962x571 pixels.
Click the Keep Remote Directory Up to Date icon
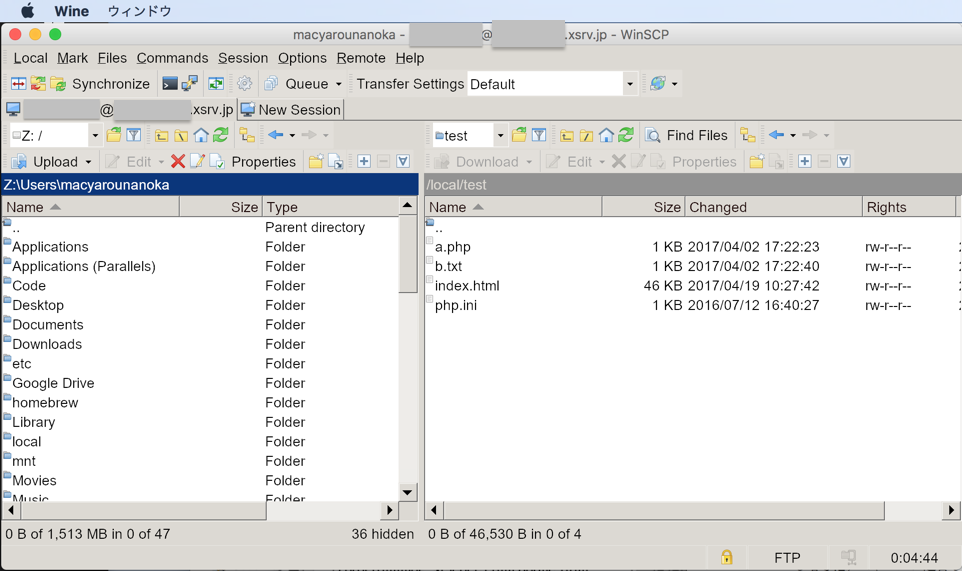point(216,83)
